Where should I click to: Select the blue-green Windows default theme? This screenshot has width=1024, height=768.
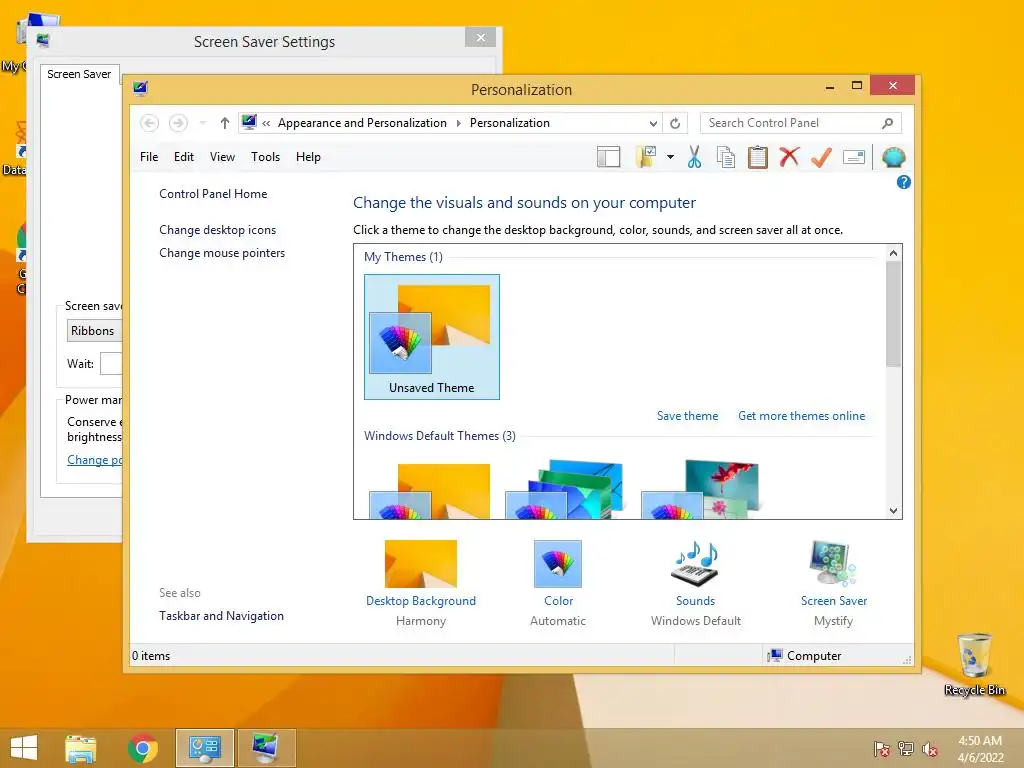564,490
